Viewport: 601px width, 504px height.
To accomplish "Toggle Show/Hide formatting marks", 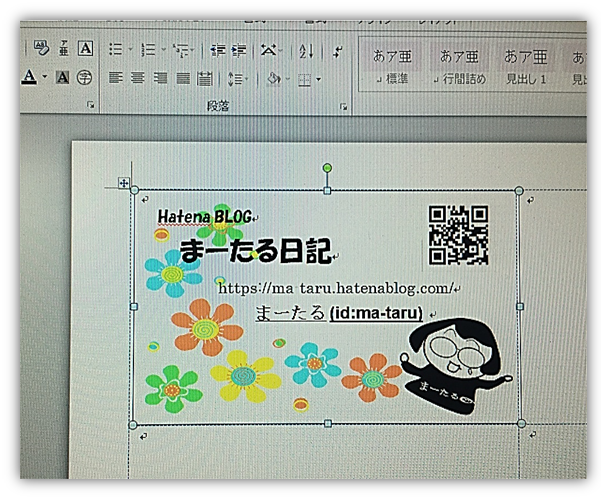I will coord(338,51).
